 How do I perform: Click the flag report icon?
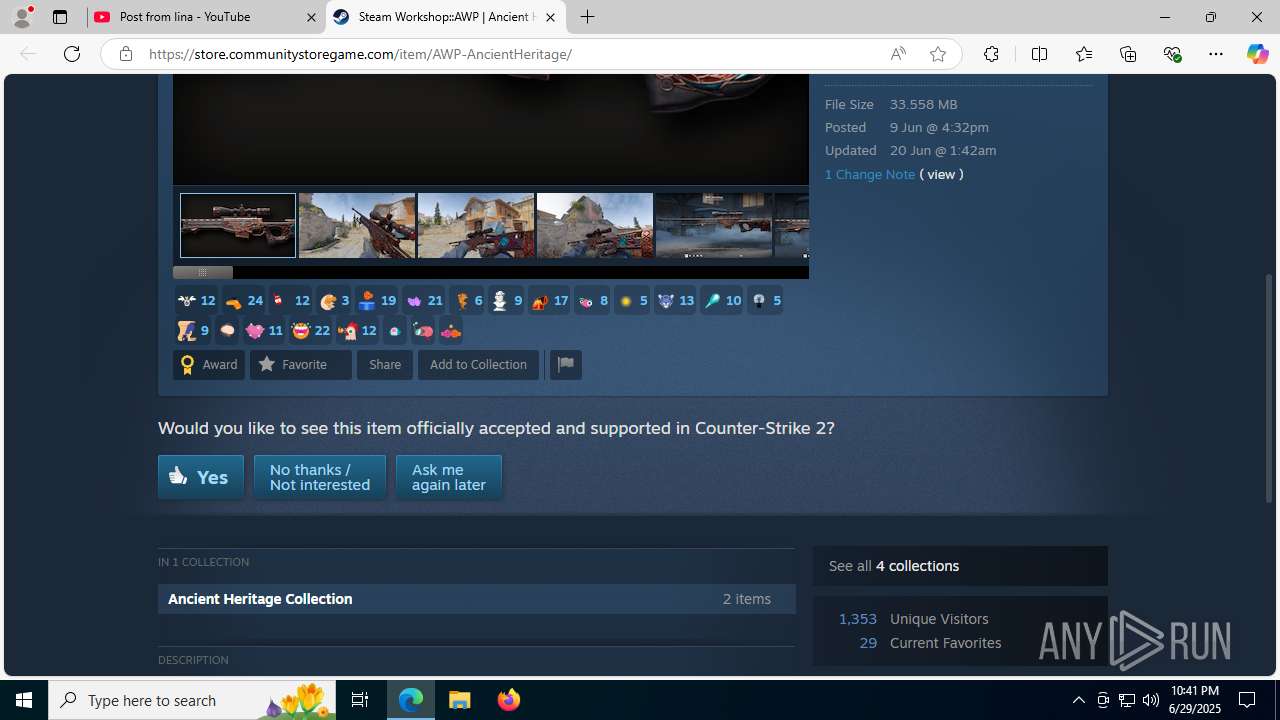click(565, 364)
